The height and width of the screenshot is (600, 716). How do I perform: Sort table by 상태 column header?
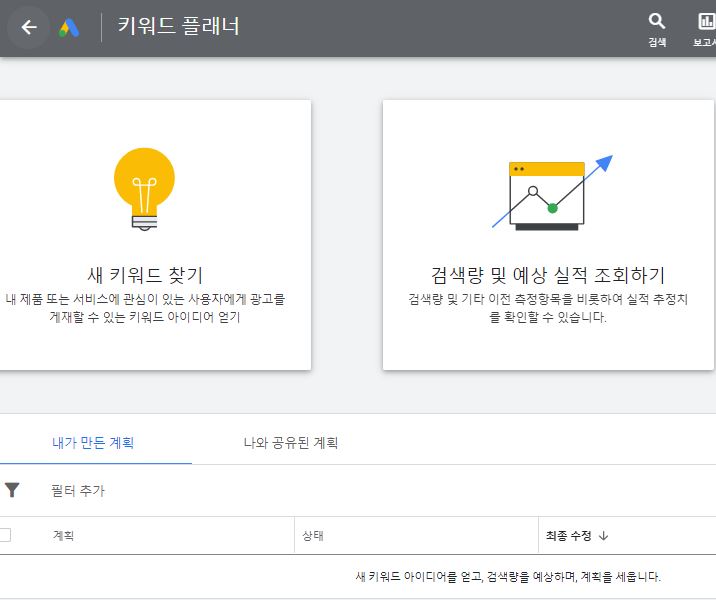[x=313, y=535]
